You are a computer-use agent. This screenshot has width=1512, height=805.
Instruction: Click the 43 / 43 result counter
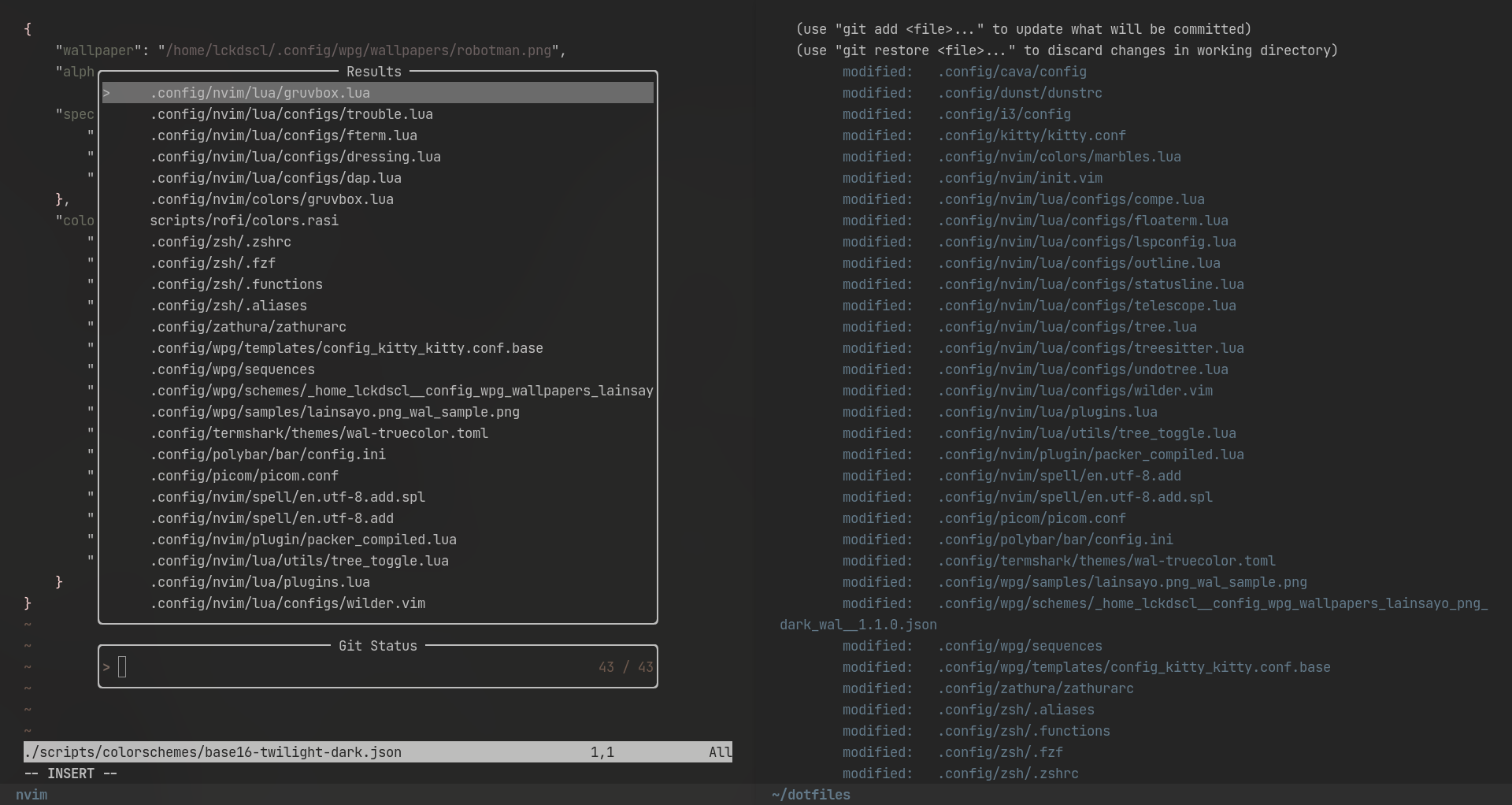point(624,666)
